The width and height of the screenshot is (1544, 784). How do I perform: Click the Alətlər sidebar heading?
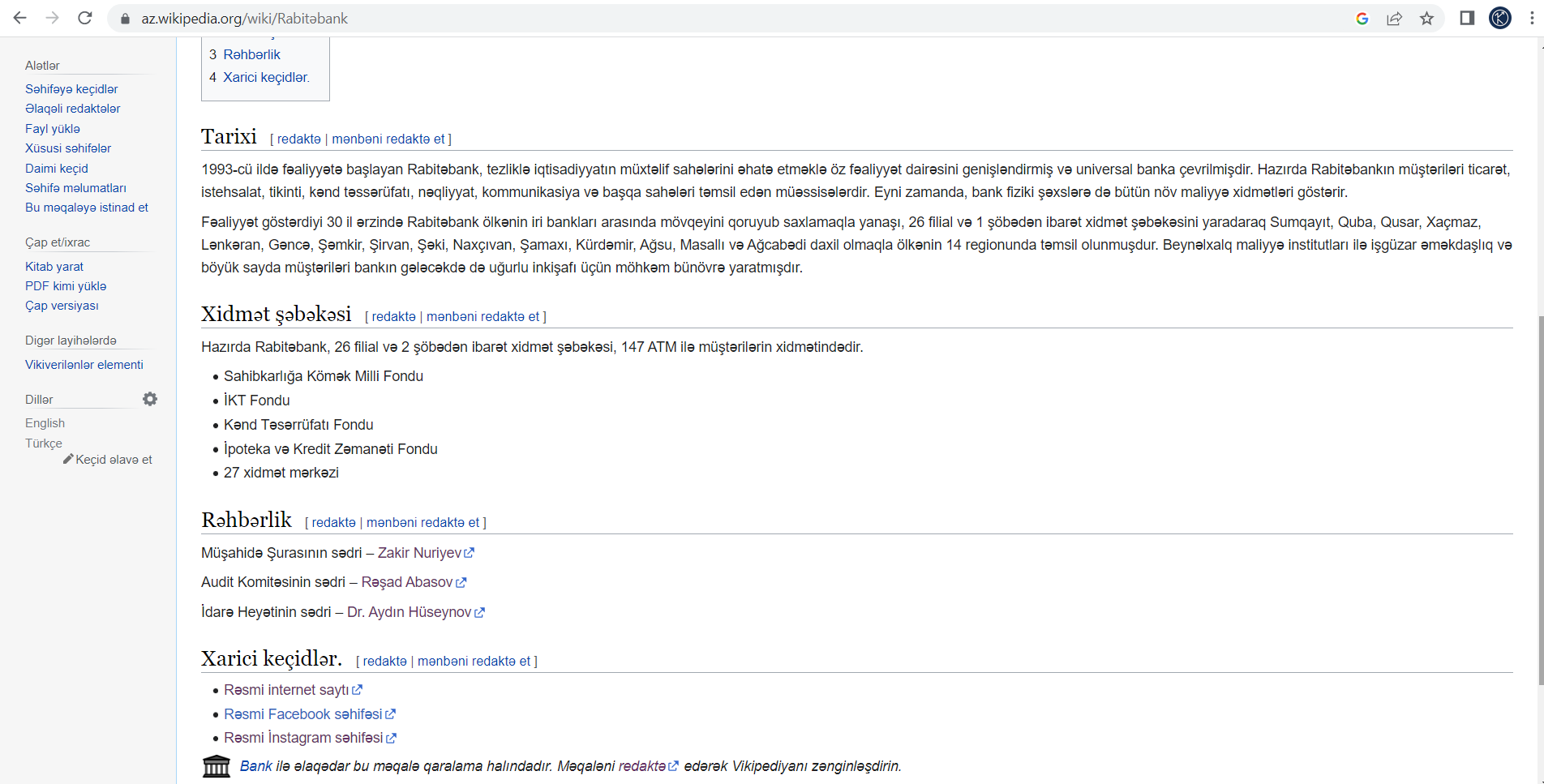pyautogui.click(x=42, y=66)
